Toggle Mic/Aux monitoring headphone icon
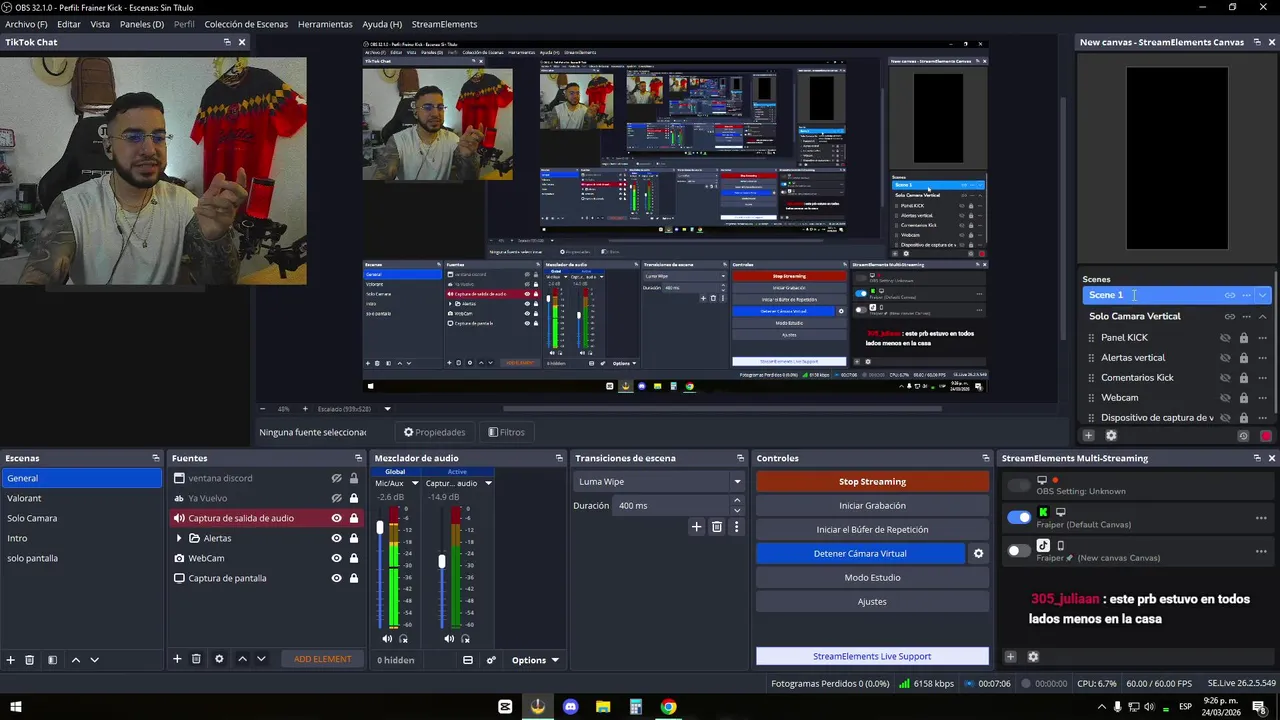 point(403,638)
